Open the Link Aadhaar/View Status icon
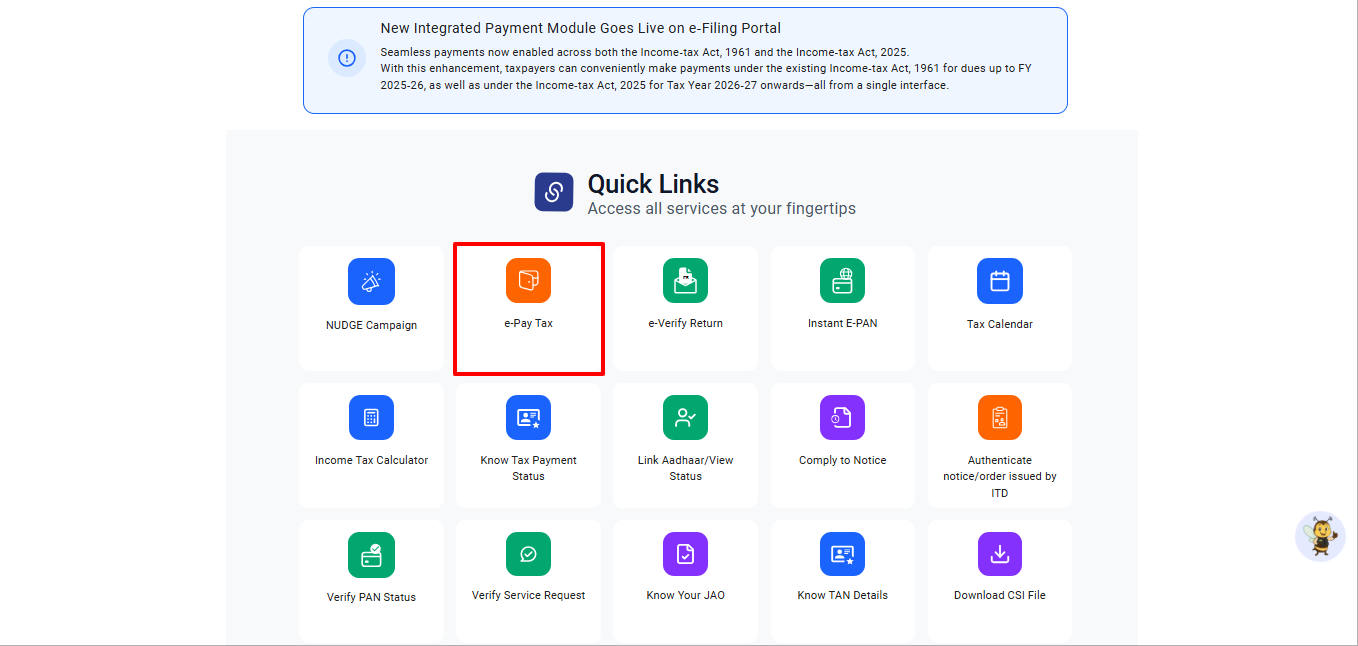 (685, 417)
